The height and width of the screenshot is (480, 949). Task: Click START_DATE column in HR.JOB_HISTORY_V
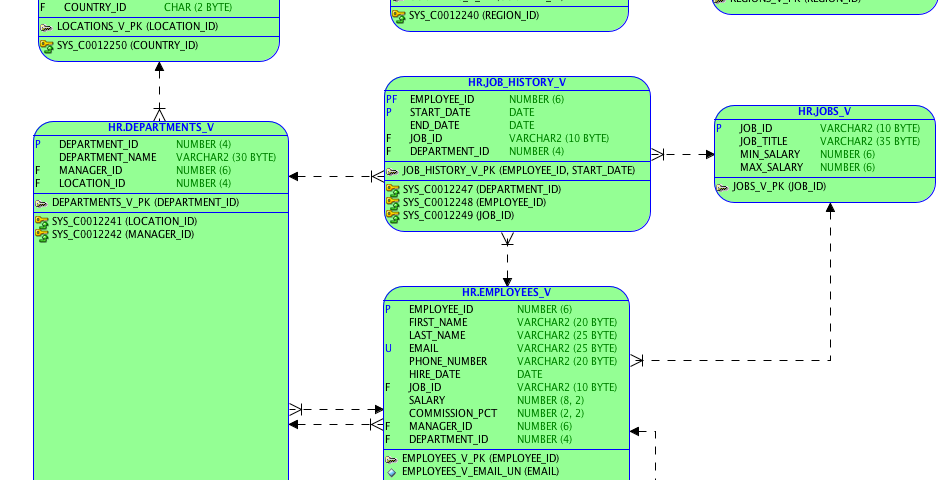[440, 113]
